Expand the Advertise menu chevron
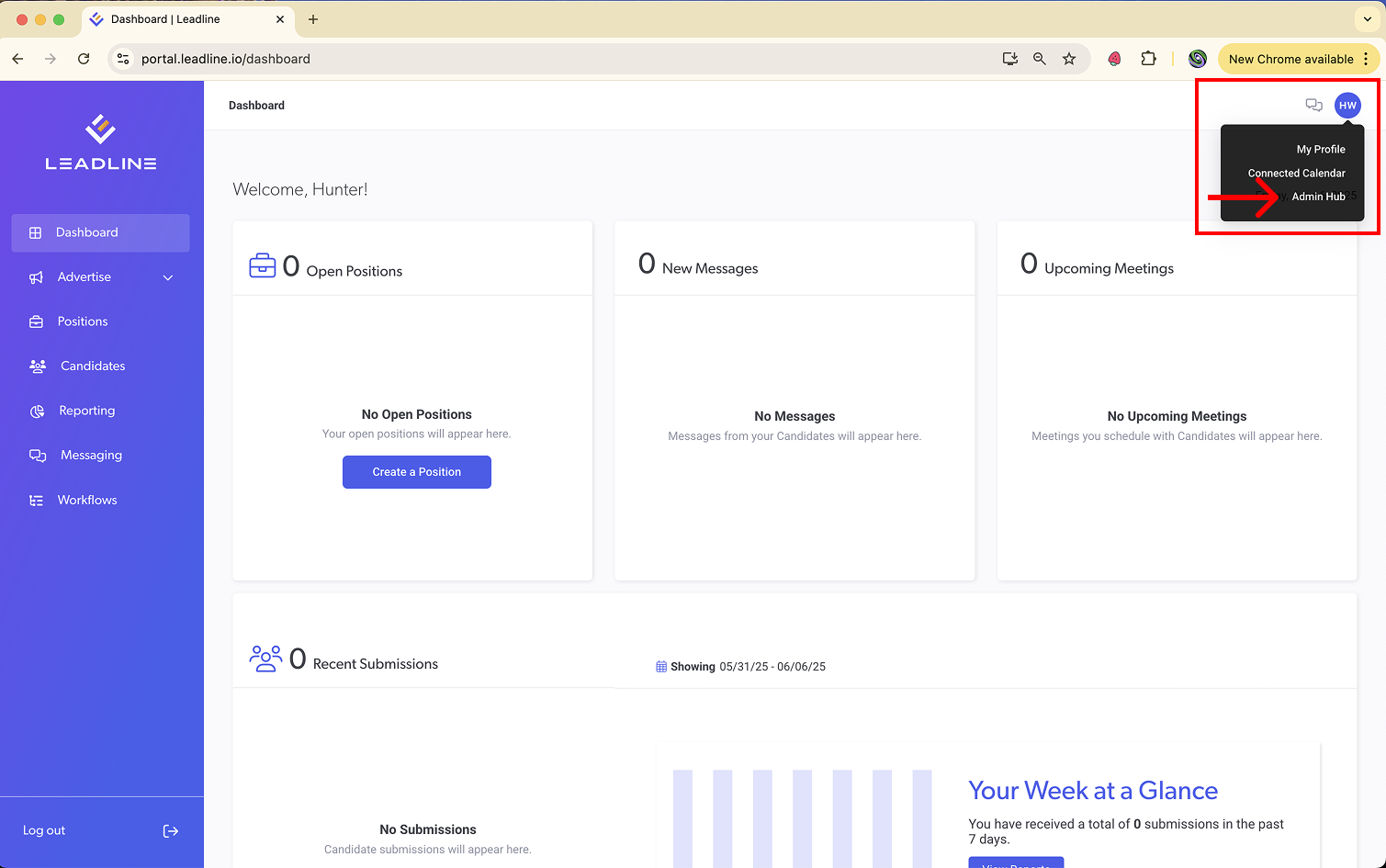 pos(168,277)
